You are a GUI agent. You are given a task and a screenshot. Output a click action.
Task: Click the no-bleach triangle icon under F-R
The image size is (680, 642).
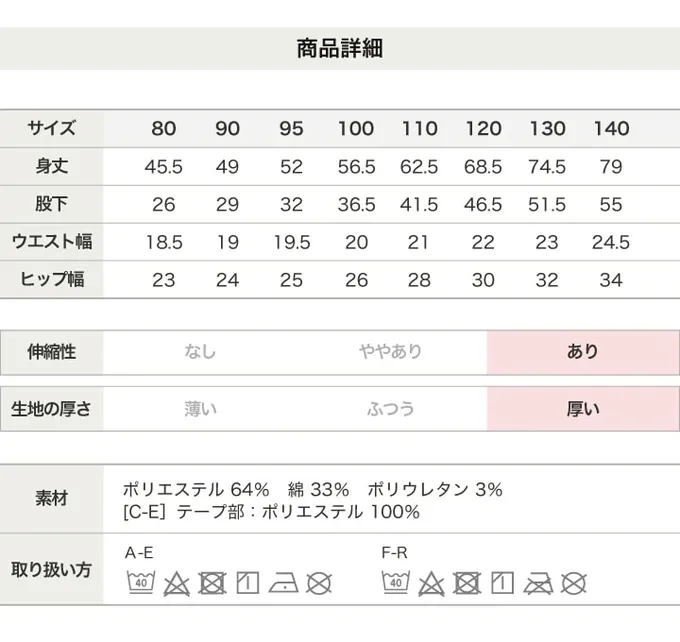(431, 582)
